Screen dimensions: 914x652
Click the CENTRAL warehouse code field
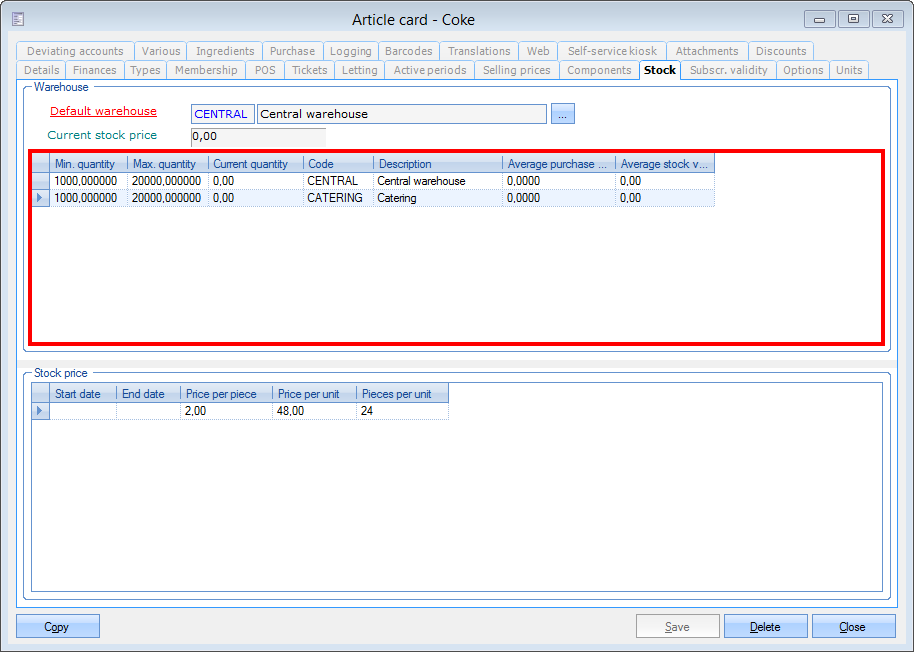221,114
